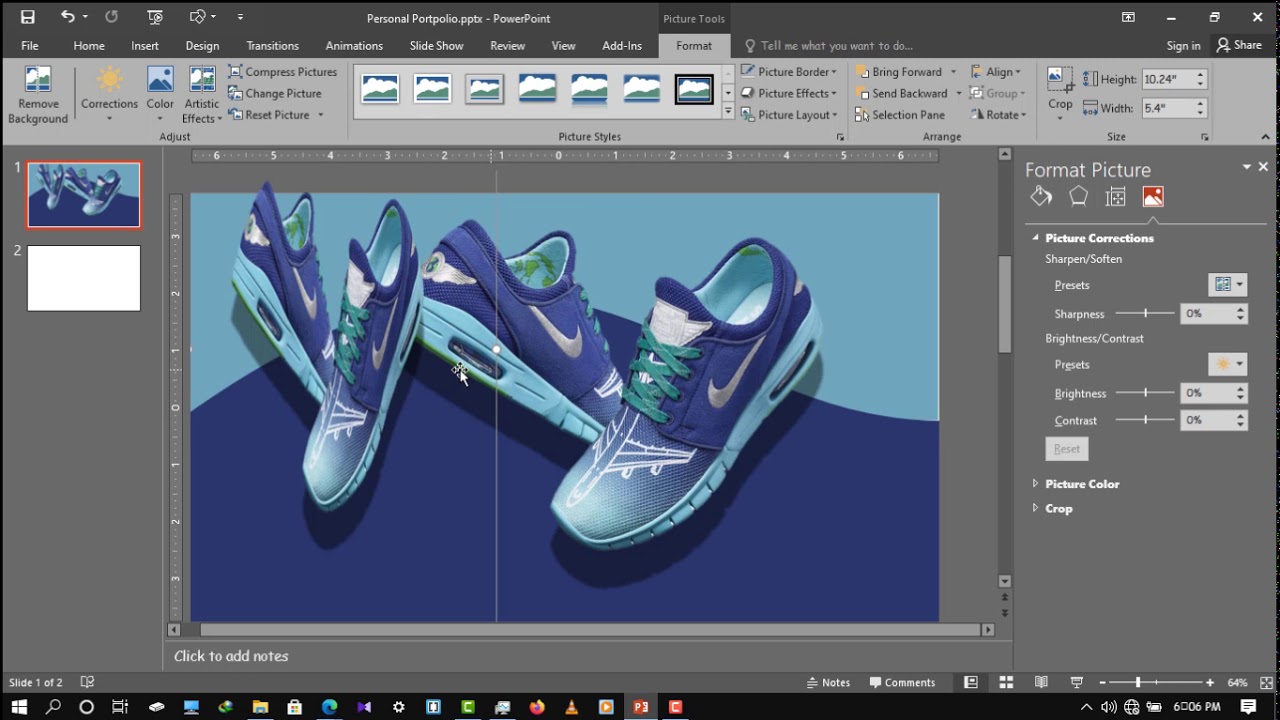Open Artistic Effects gallery
This screenshot has width=1280, height=720.
(x=202, y=96)
